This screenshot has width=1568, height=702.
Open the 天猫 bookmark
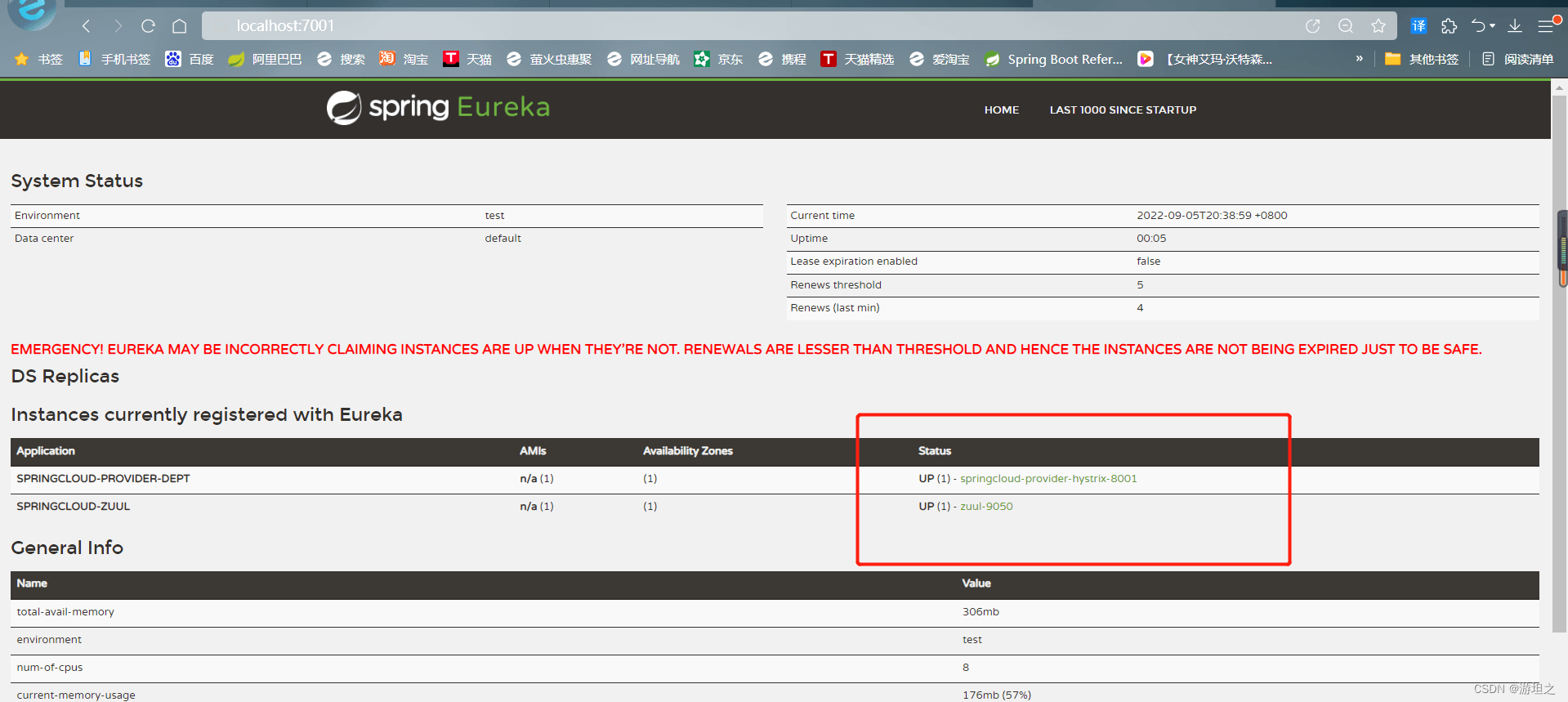point(467,59)
